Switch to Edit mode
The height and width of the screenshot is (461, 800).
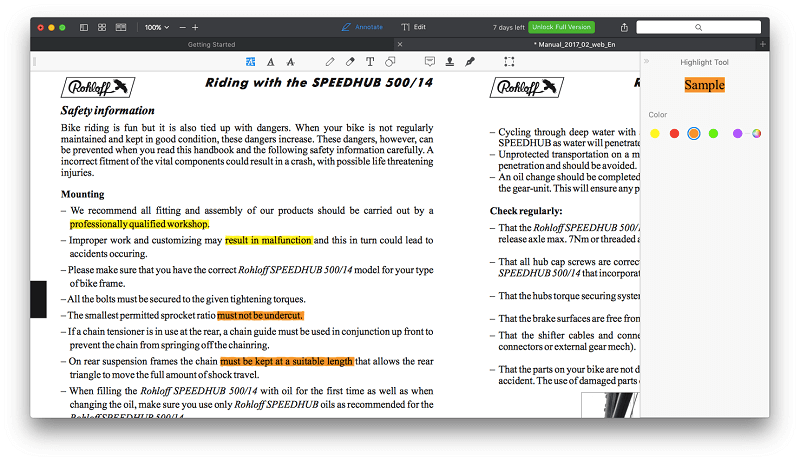point(413,27)
